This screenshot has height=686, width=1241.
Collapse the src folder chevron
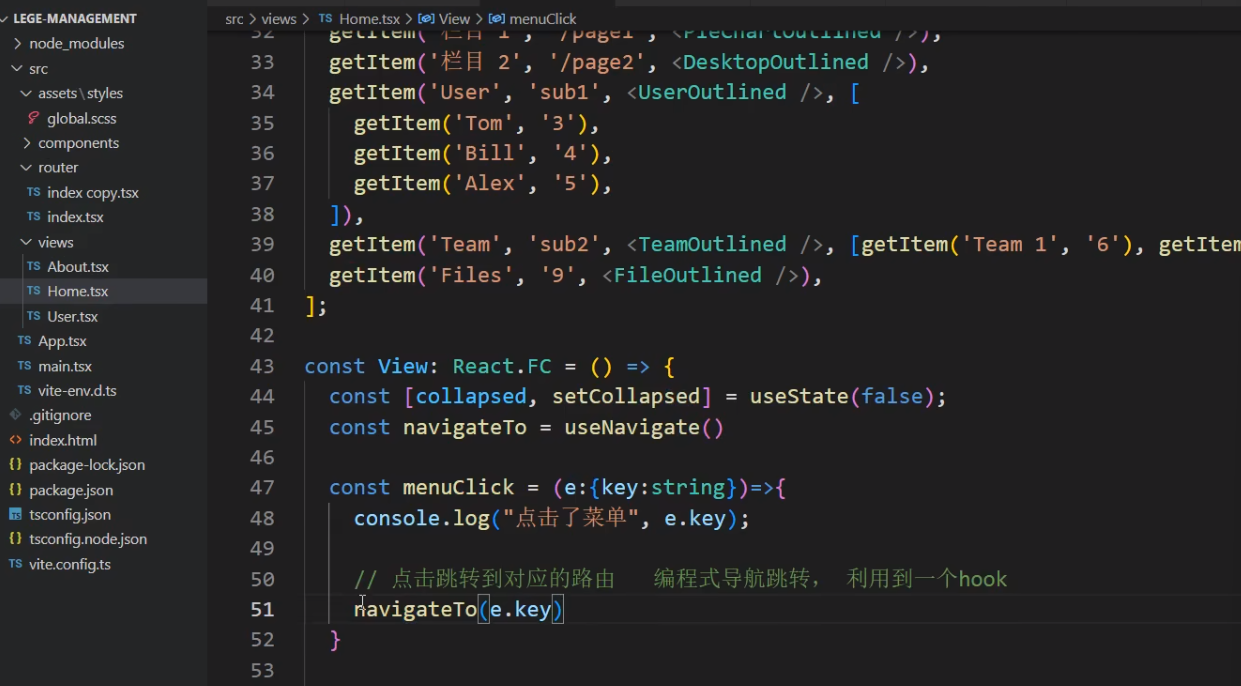click(18, 69)
